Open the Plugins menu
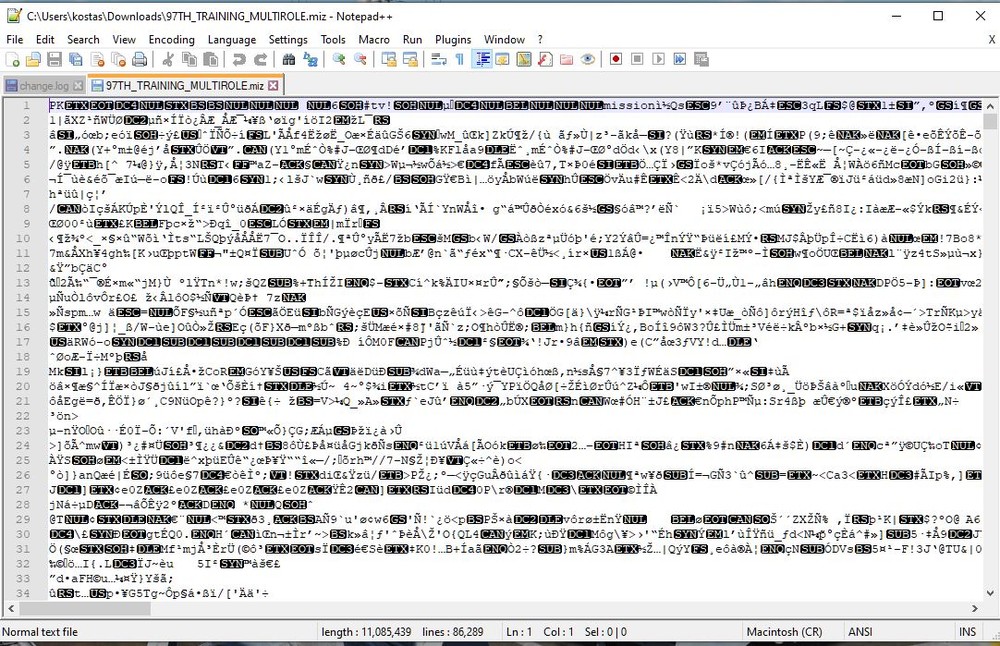 [x=453, y=39]
